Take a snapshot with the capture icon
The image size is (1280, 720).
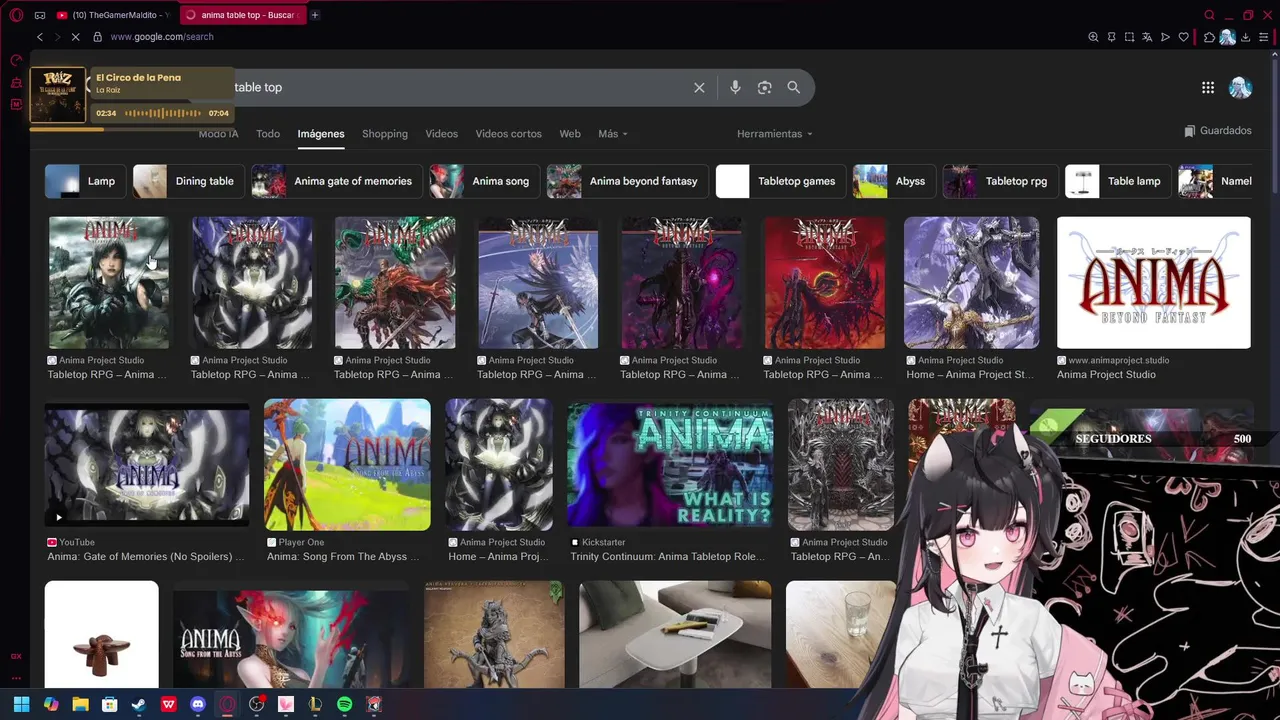1129,37
